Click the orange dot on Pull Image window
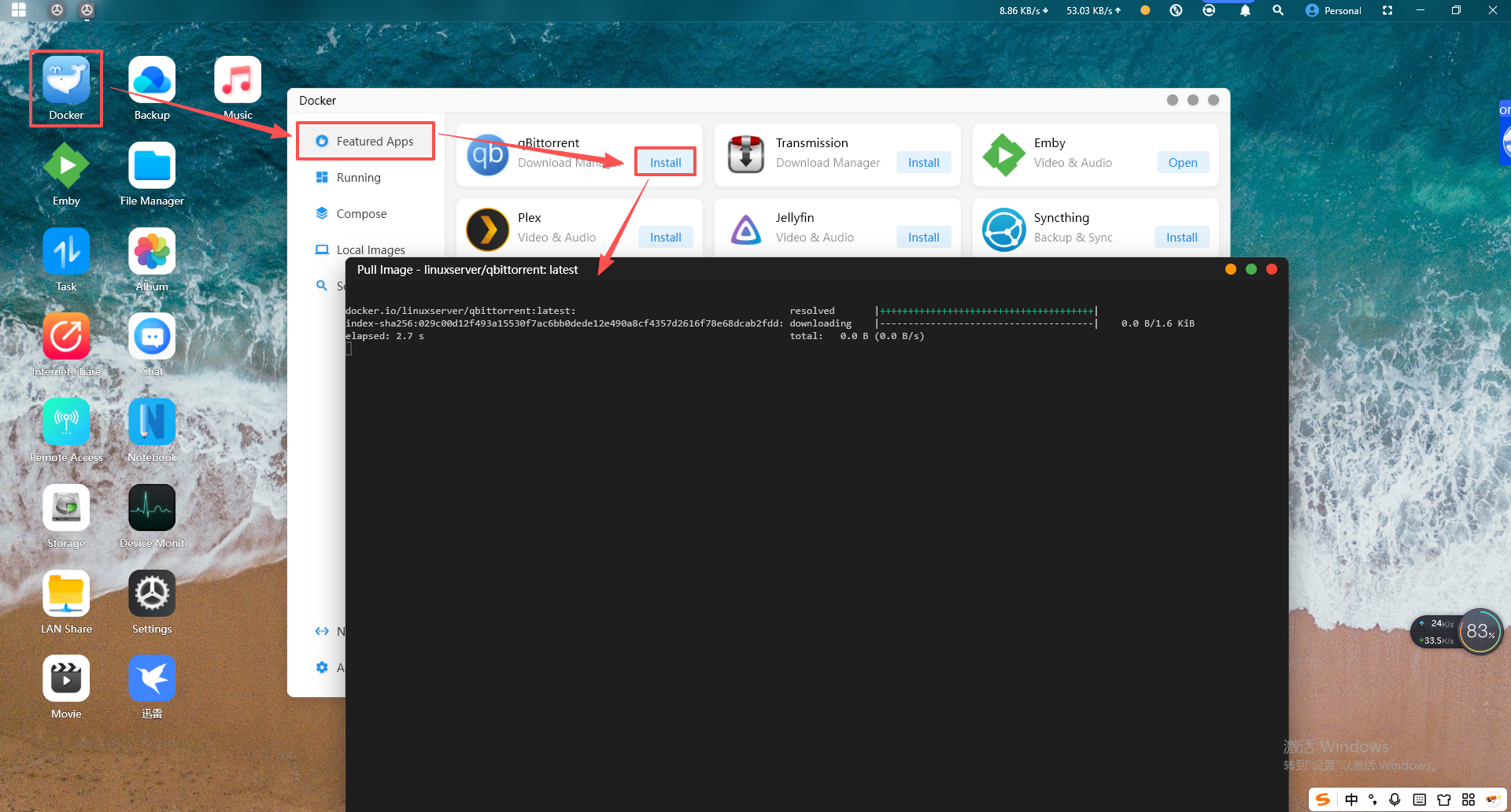 click(x=1231, y=269)
